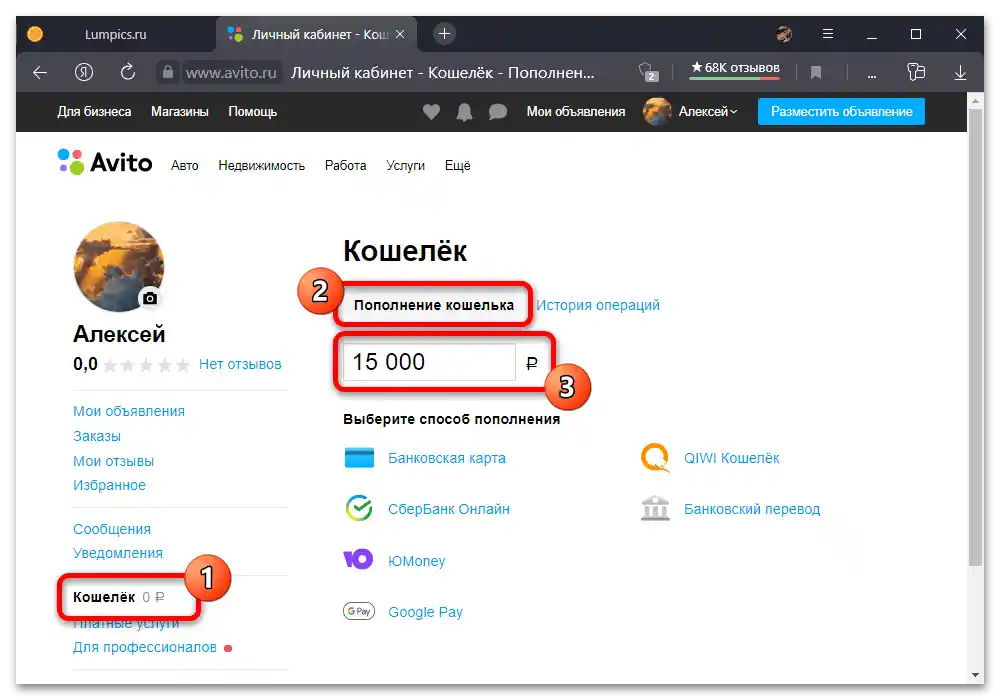The image size is (1000, 700).
Task: Open the Yandex home icon
Action: pyautogui.click(x=84, y=73)
